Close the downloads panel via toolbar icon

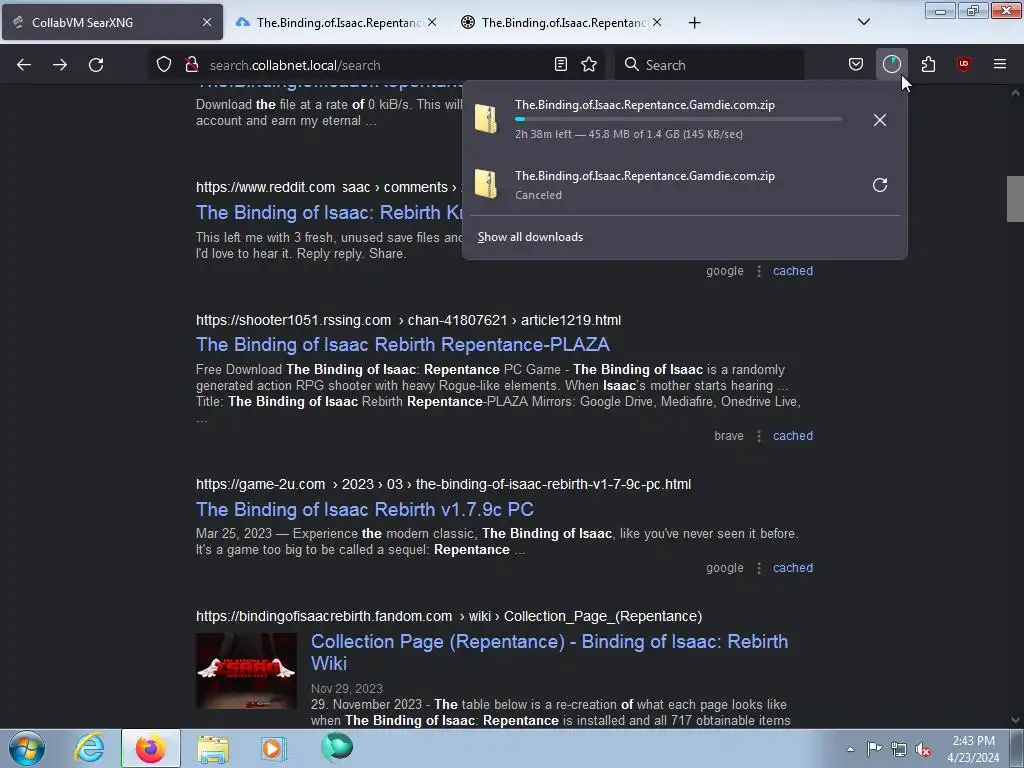891,65
